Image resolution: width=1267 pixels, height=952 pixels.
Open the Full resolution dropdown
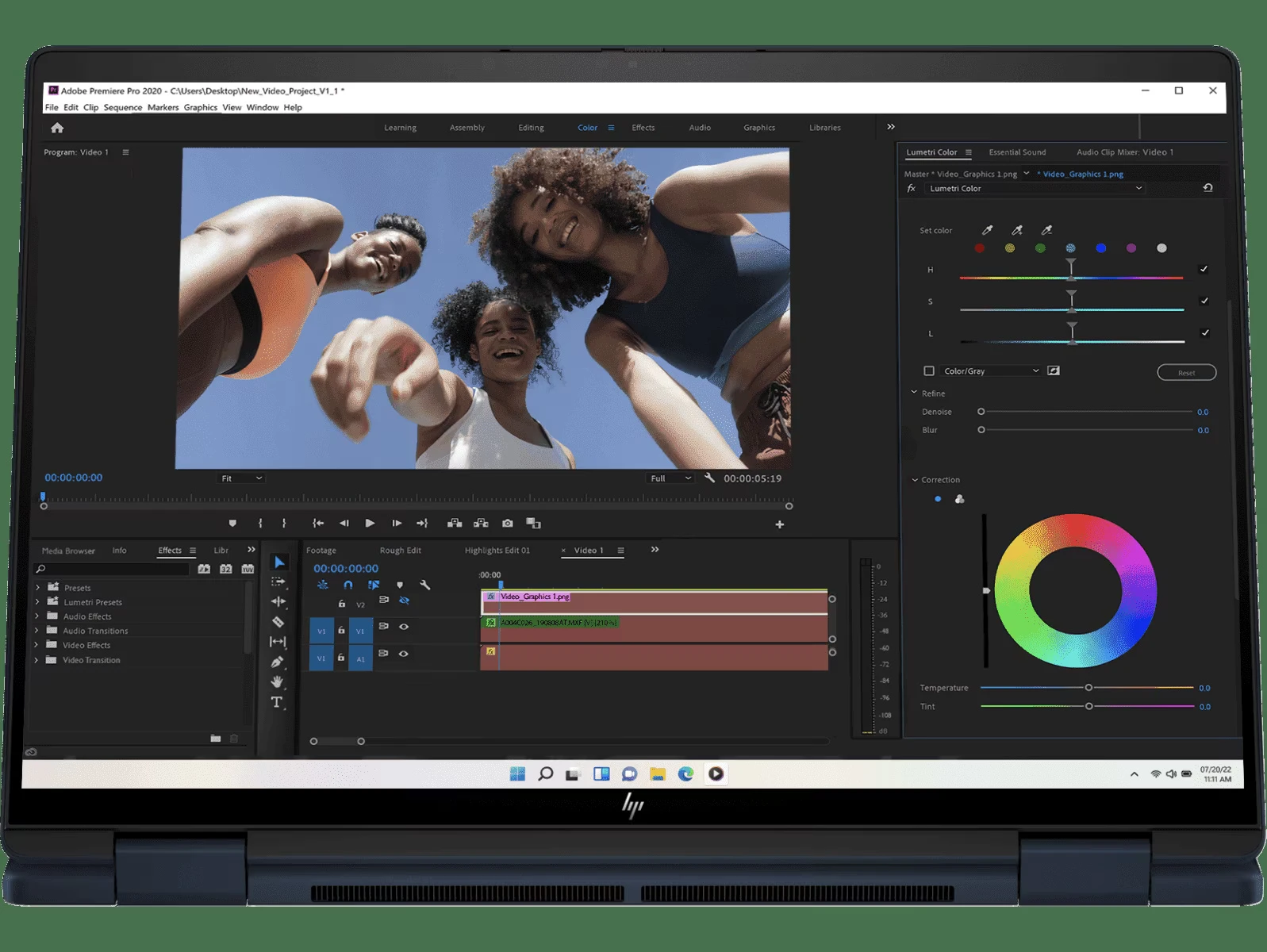671,478
